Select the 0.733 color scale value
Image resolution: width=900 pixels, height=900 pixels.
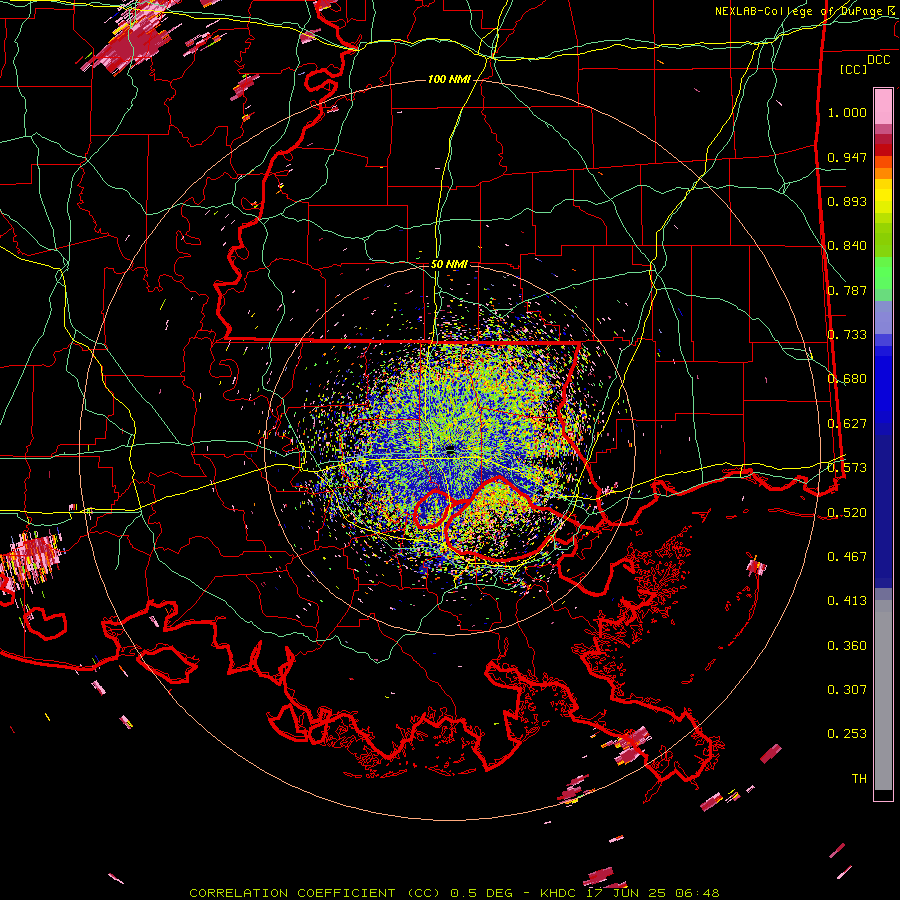pos(847,335)
